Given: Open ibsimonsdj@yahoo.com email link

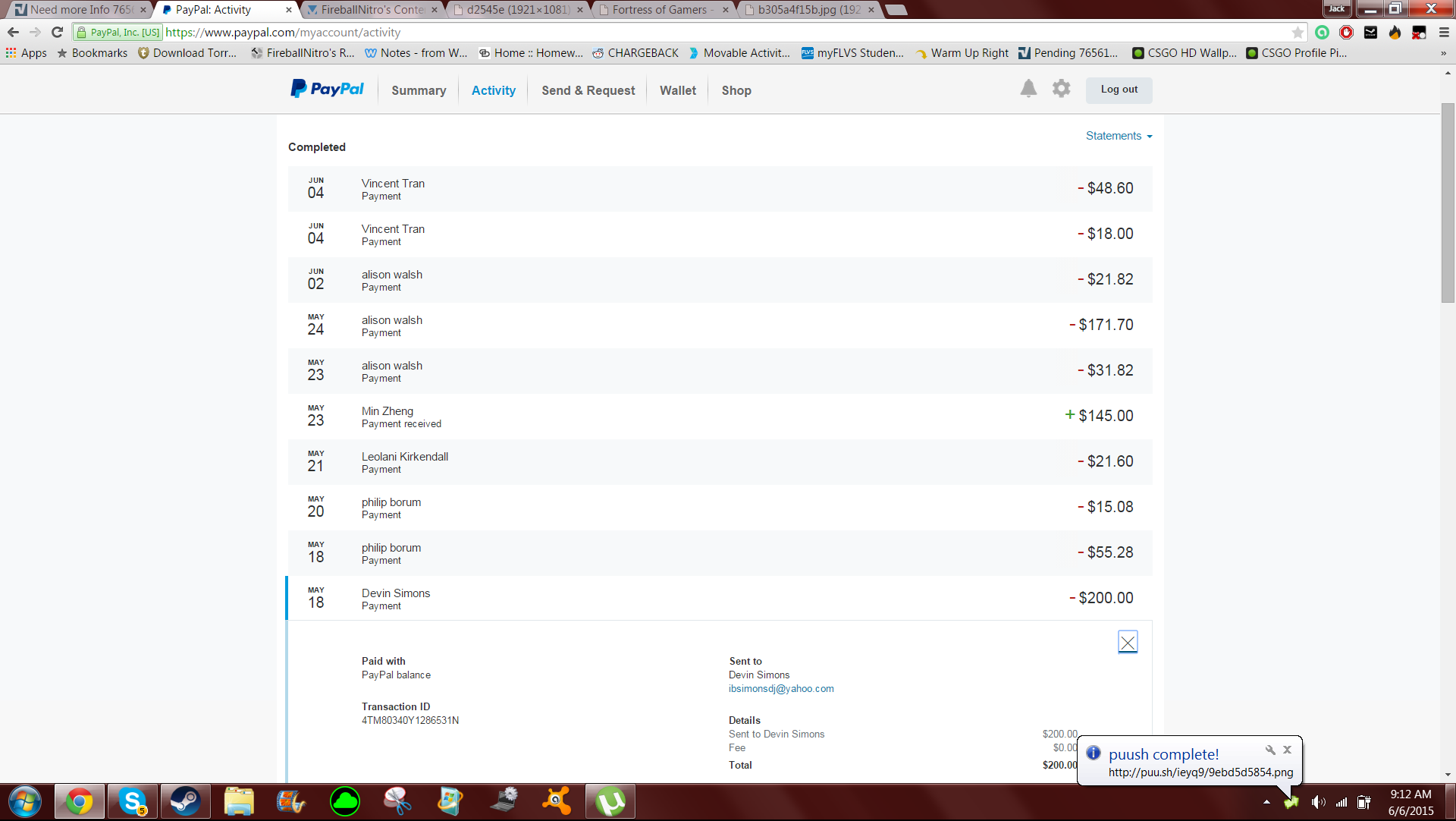Looking at the screenshot, I should [x=781, y=689].
